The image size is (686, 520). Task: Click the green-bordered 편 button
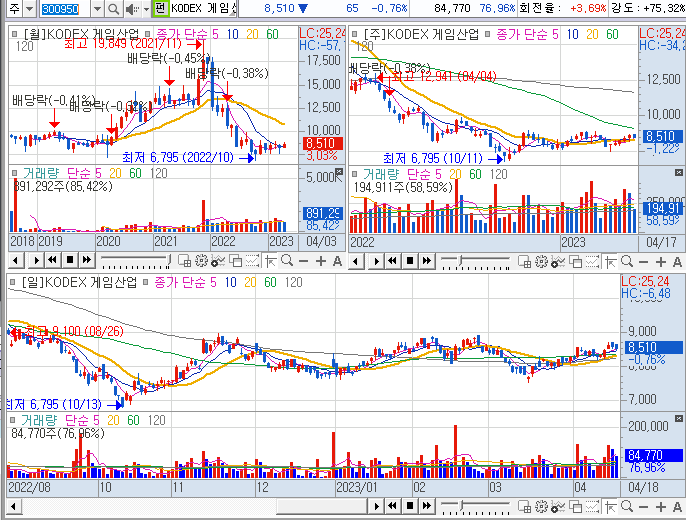(x=160, y=8)
